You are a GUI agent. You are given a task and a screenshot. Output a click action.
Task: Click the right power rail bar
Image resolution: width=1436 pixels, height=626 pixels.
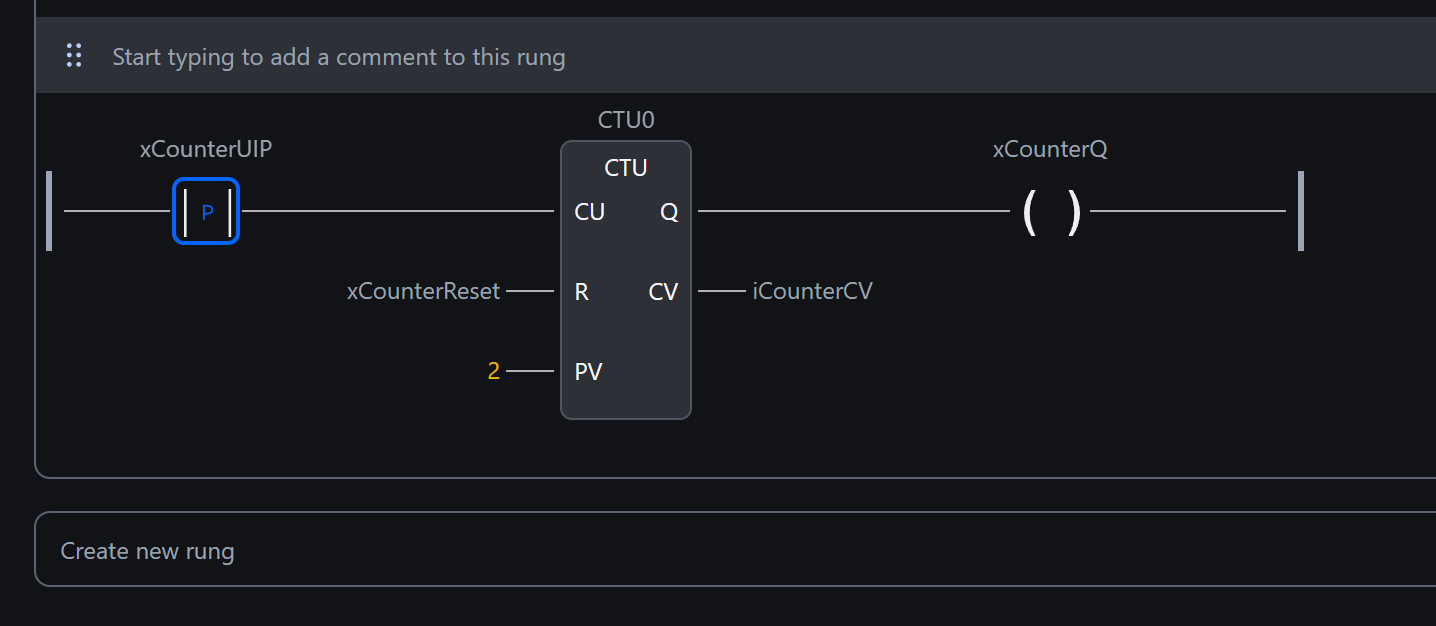(x=1300, y=211)
